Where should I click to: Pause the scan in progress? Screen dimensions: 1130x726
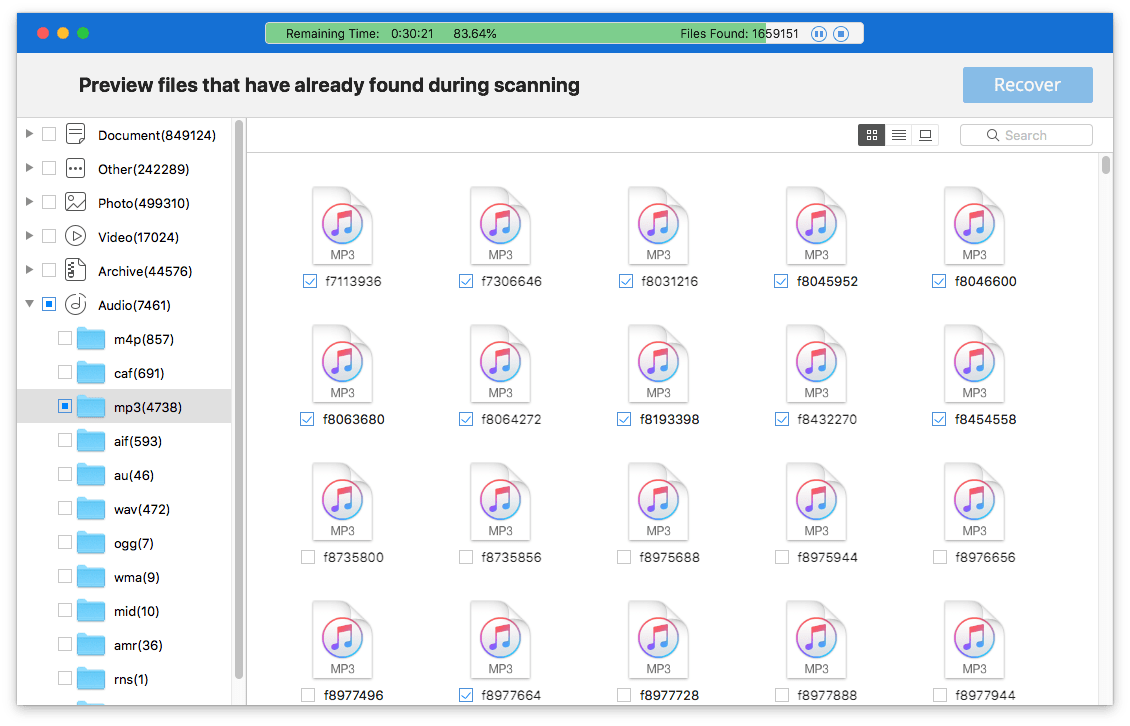(819, 34)
